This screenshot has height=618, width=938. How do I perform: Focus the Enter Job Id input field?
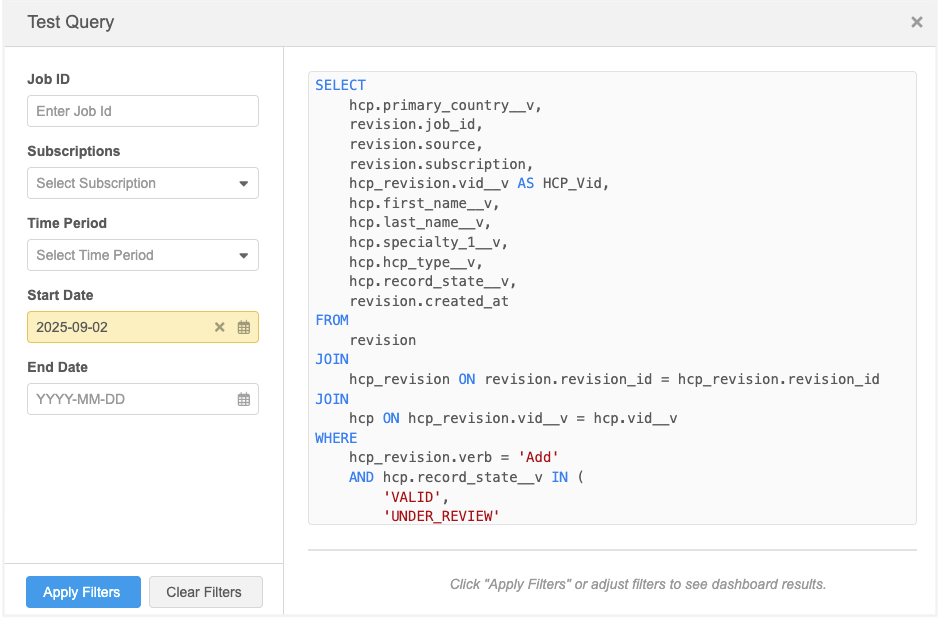pyautogui.click(x=142, y=111)
